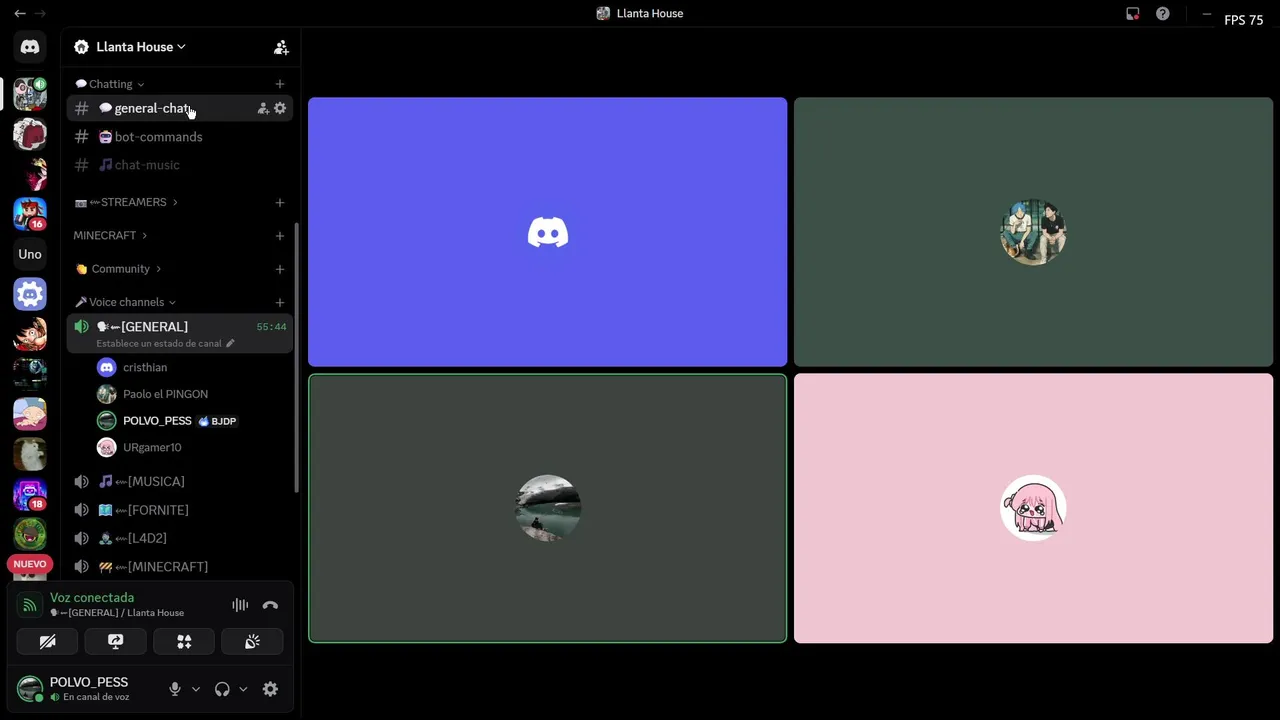Expand the MINECRAFT category

110,236
